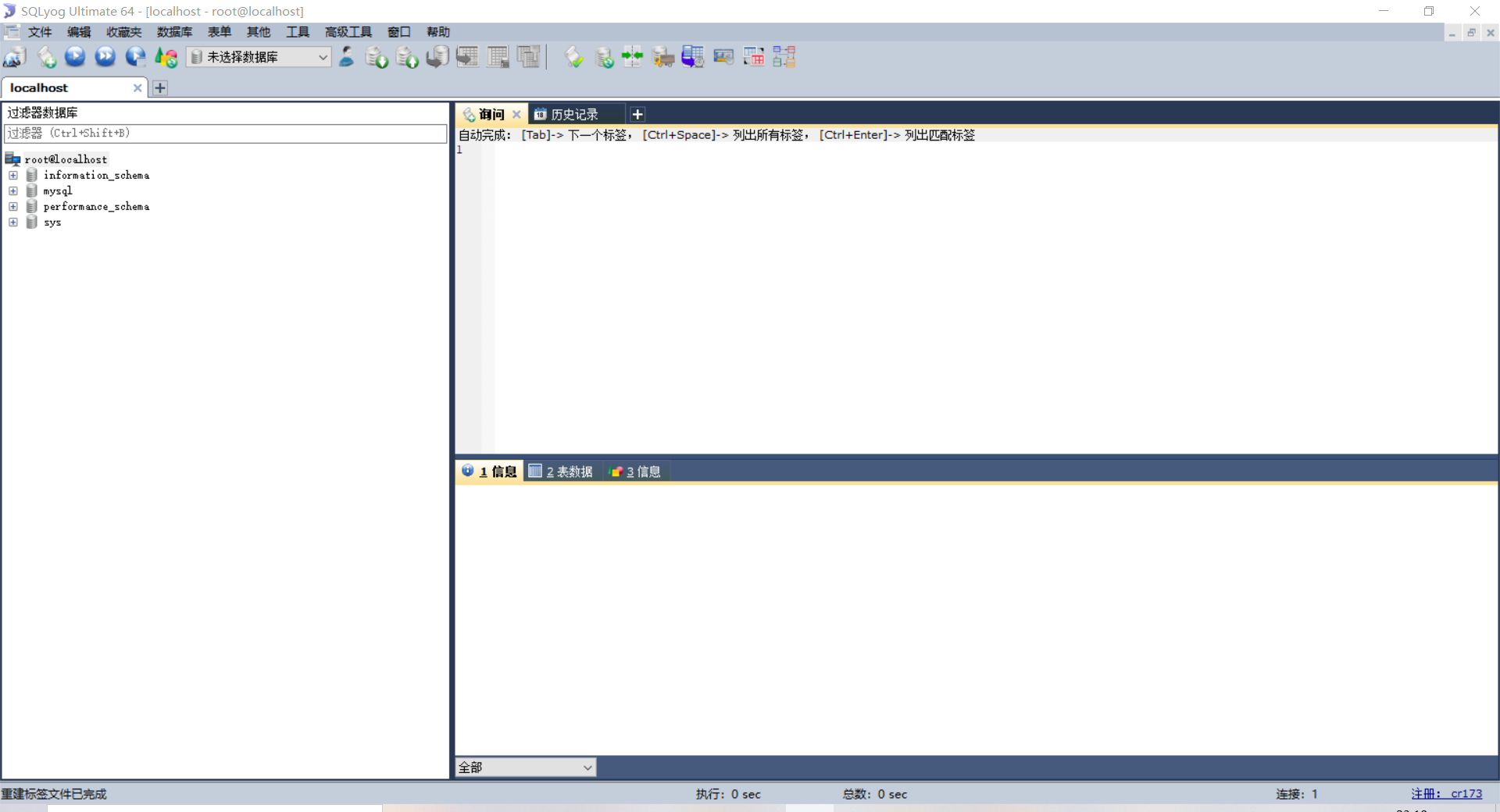The width and height of the screenshot is (1500, 812).
Task: Select the root@localhost tree node
Action: (66, 159)
